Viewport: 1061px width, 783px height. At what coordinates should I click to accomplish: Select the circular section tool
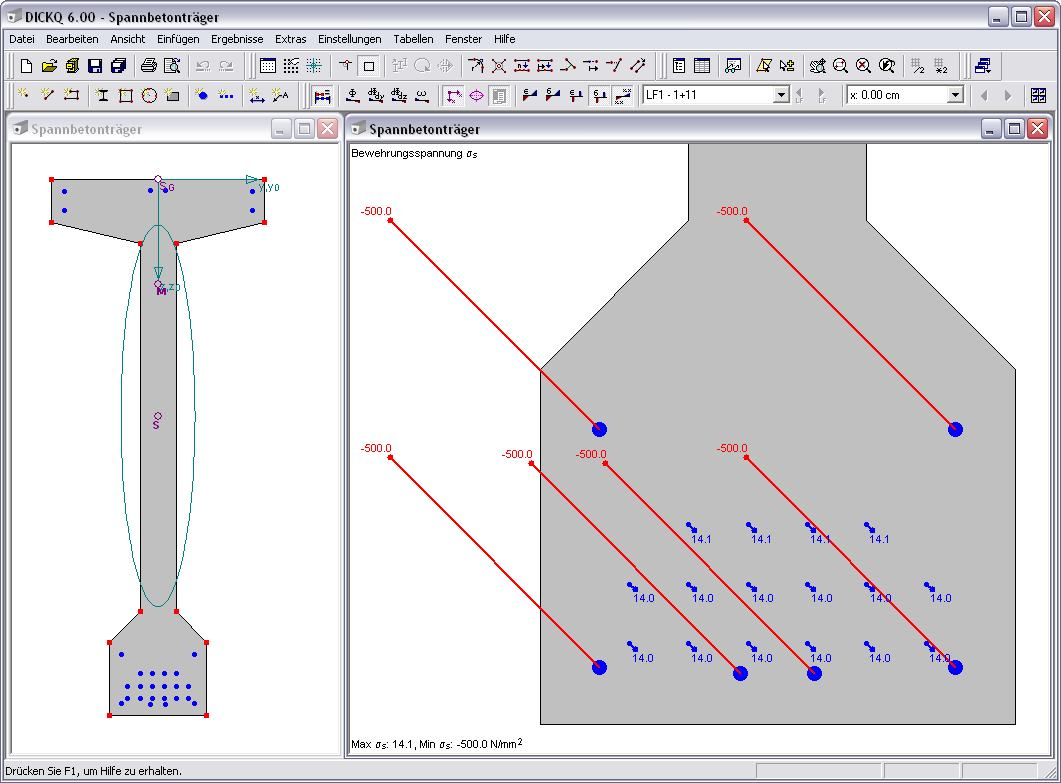click(149, 95)
